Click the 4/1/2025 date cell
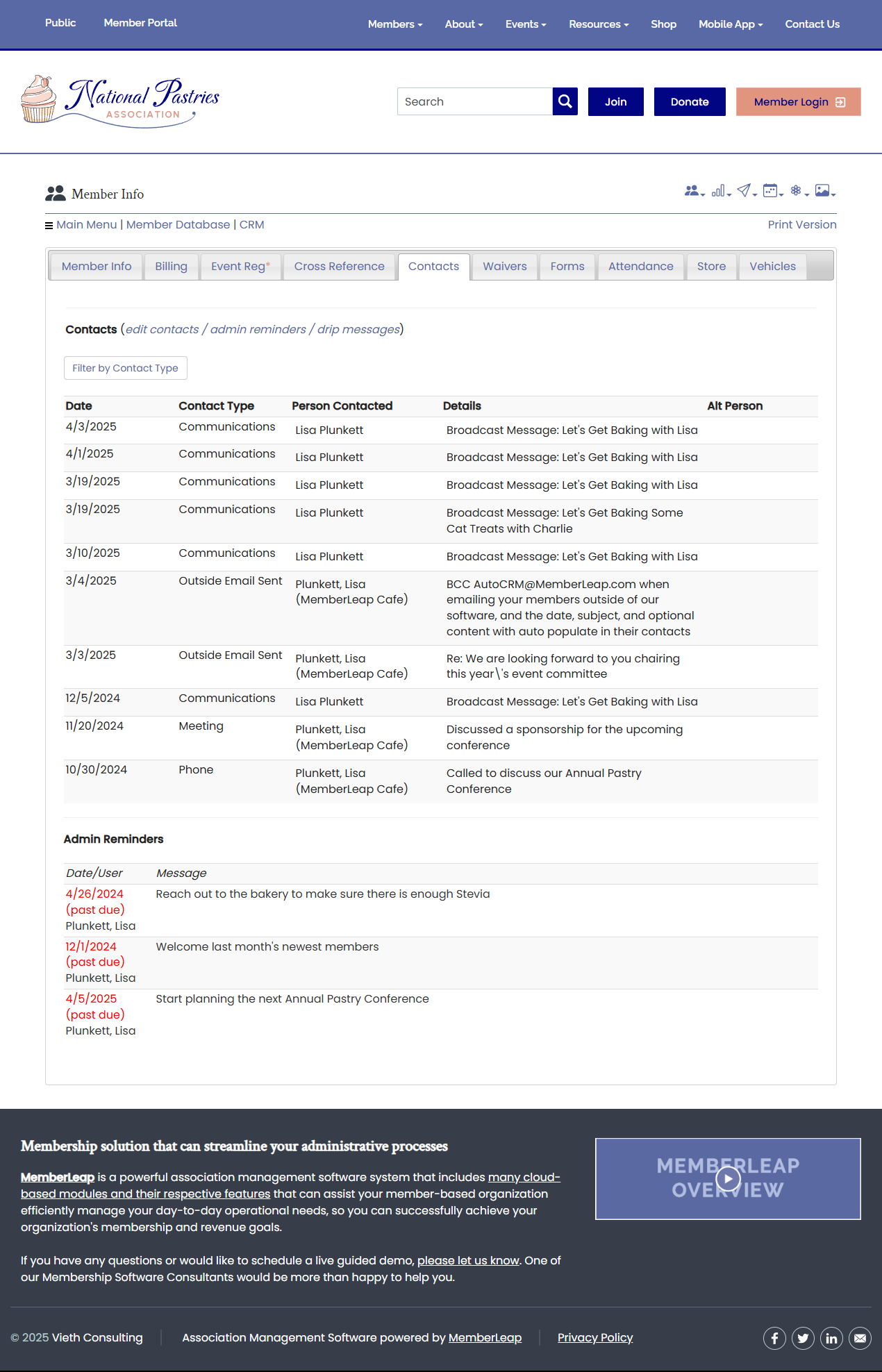Screen dimensions: 882x1372 [x=90, y=454]
